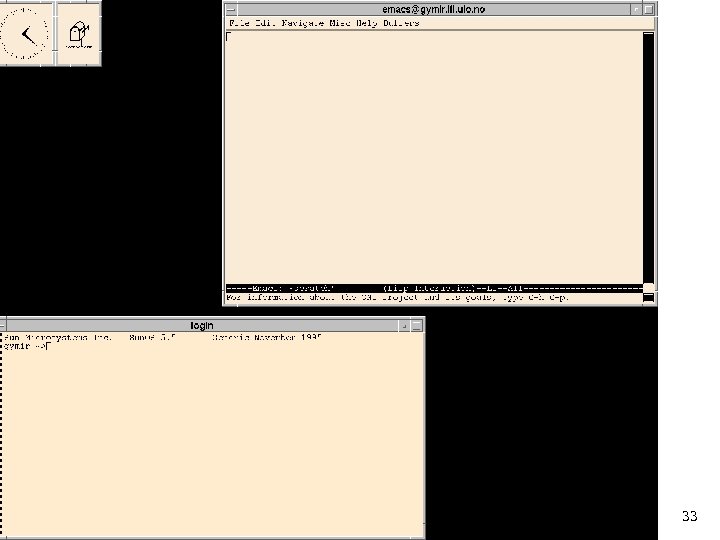720x540 pixels.
Task: Open the Misc menu in emacs
Action: tap(340, 23)
